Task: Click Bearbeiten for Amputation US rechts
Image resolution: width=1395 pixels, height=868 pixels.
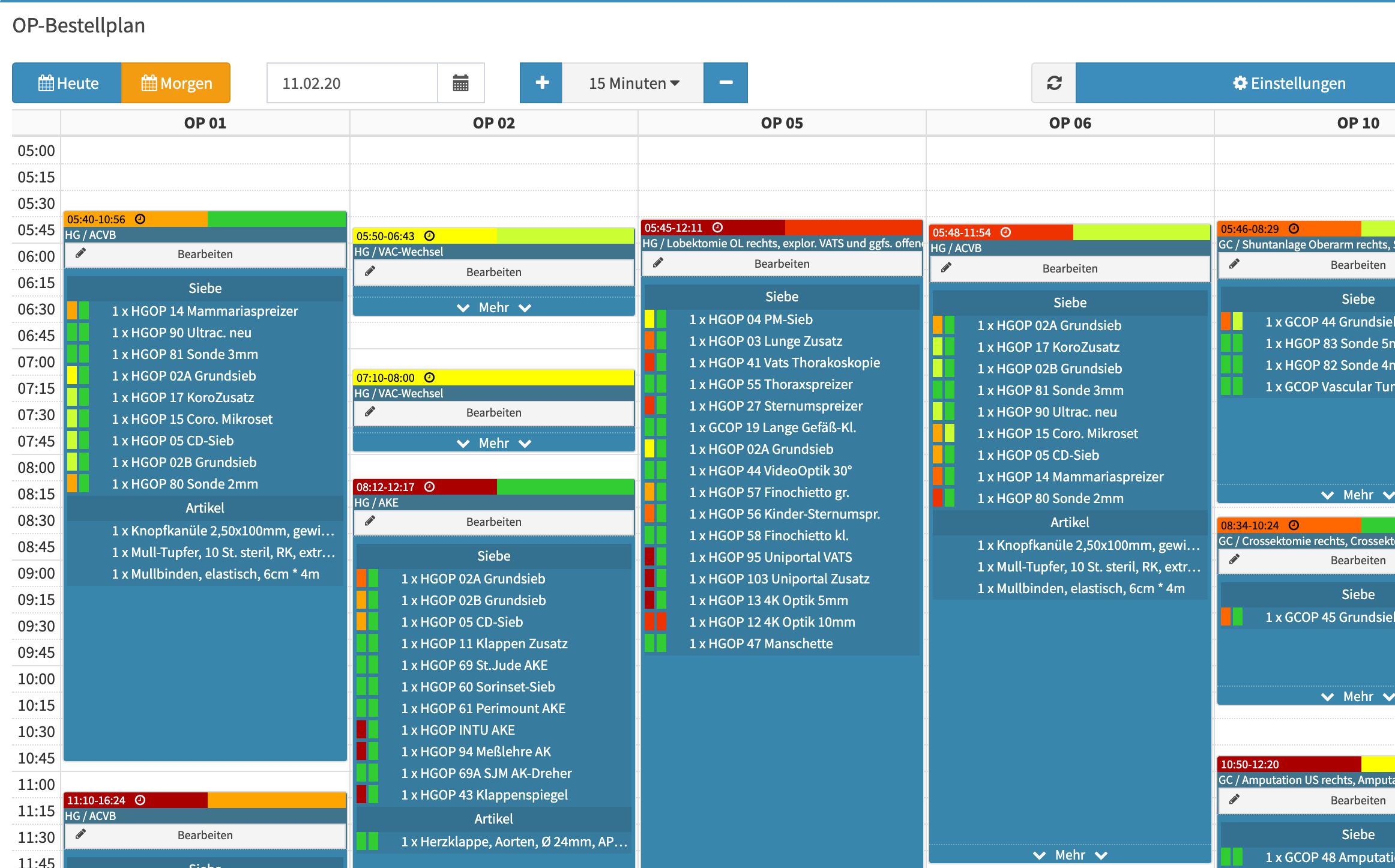Action: [1307, 800]
